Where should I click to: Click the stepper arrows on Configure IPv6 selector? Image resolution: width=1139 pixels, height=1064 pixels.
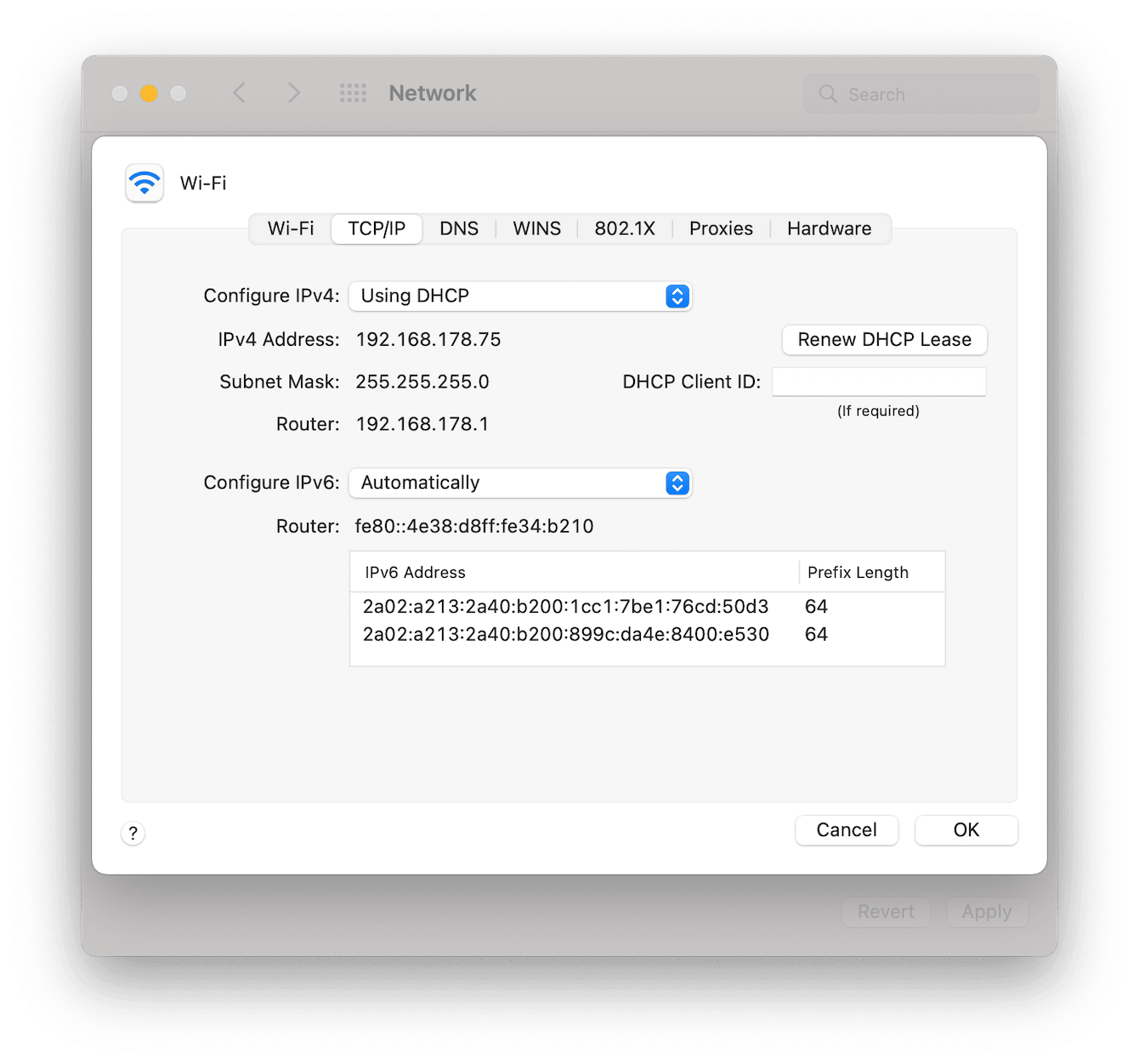tap(677, 483)
